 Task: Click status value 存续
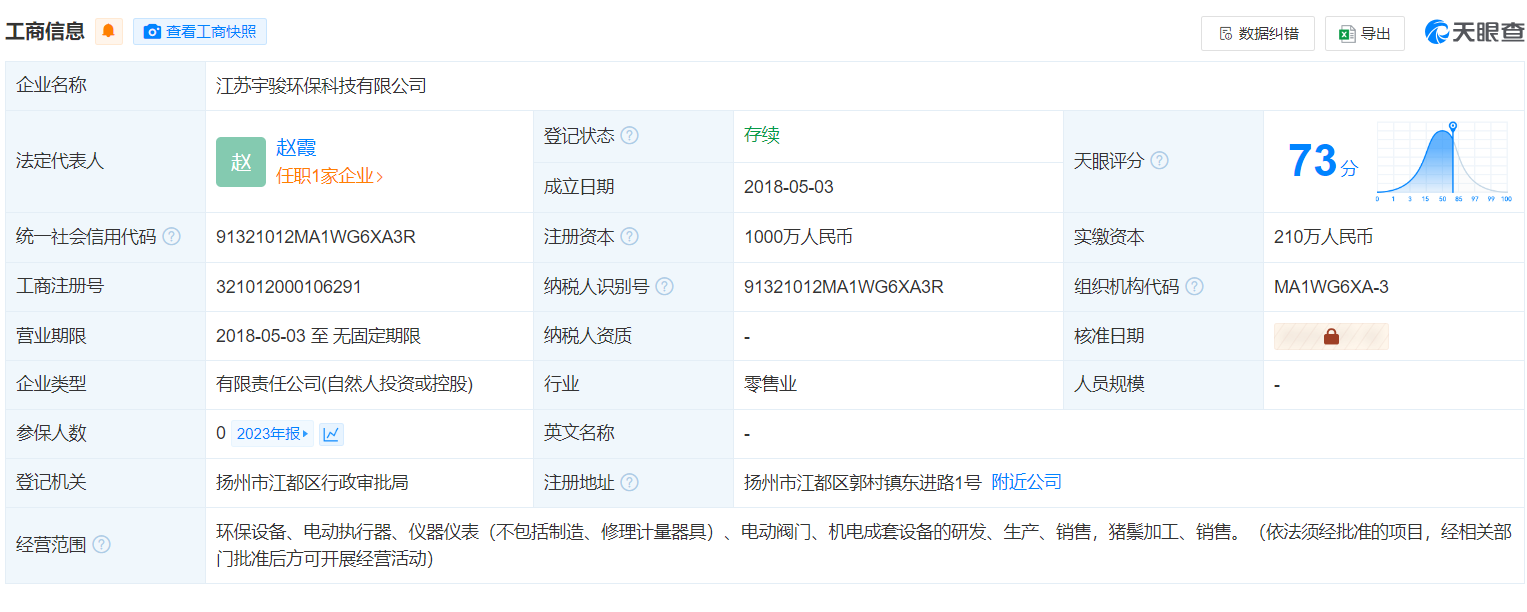(x=762, y=135)
